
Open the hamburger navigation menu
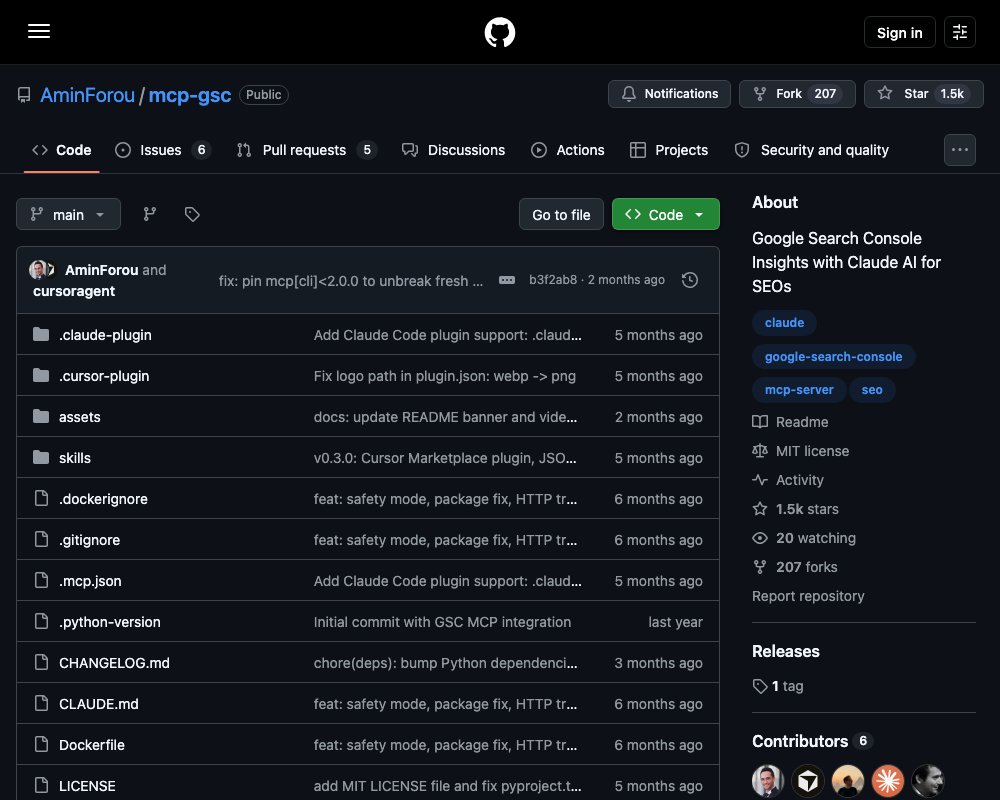coord(39,31)
